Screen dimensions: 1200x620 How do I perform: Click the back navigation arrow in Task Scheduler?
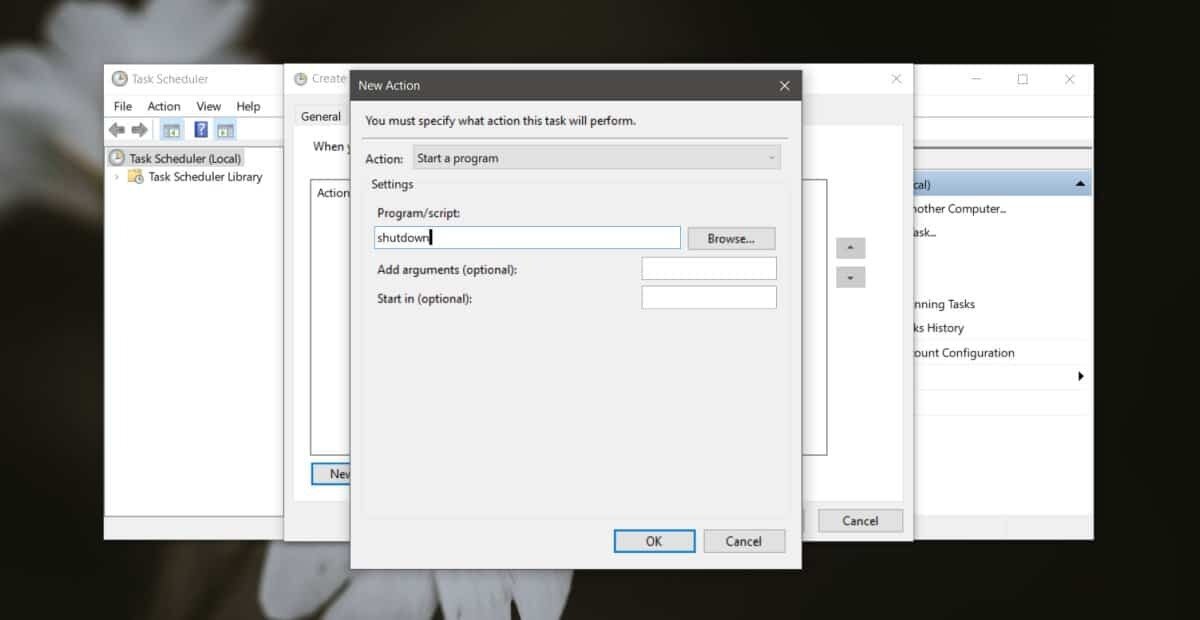[x=117, y=129]
